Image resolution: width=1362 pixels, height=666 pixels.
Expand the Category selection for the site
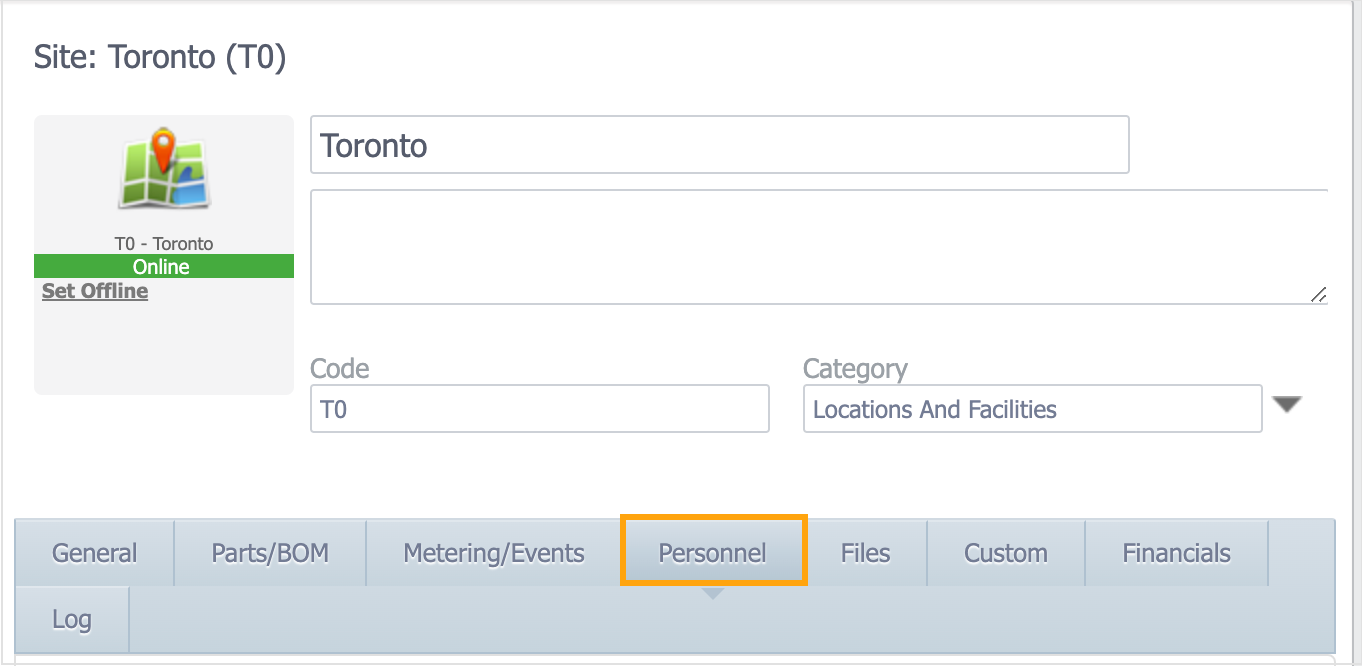click(1288, 403)
